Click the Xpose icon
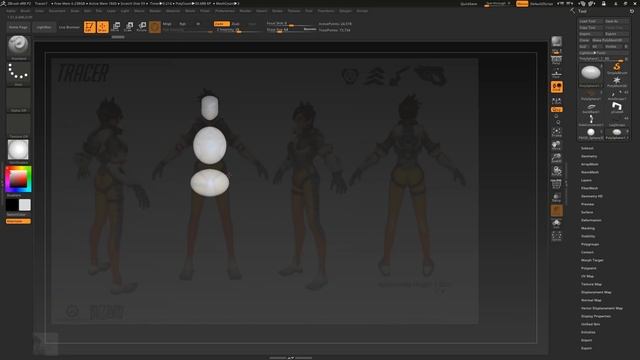This screenshot has width=640, height=360. (556, 236)
